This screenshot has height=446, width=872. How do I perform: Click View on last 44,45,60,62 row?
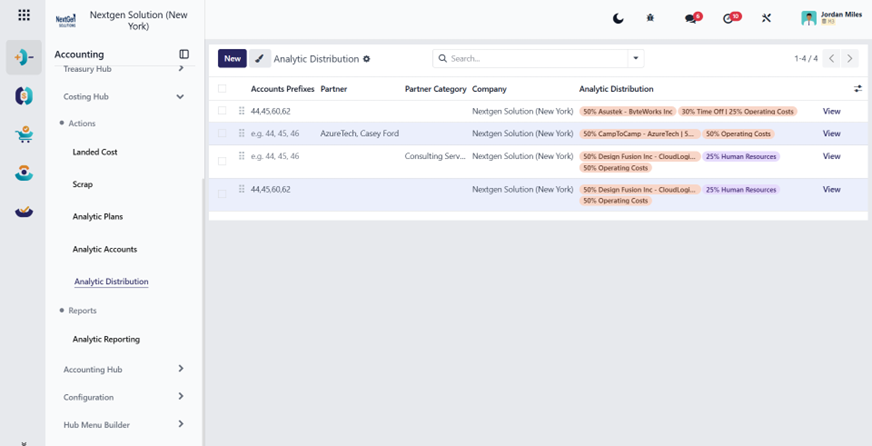click(831, 190)
